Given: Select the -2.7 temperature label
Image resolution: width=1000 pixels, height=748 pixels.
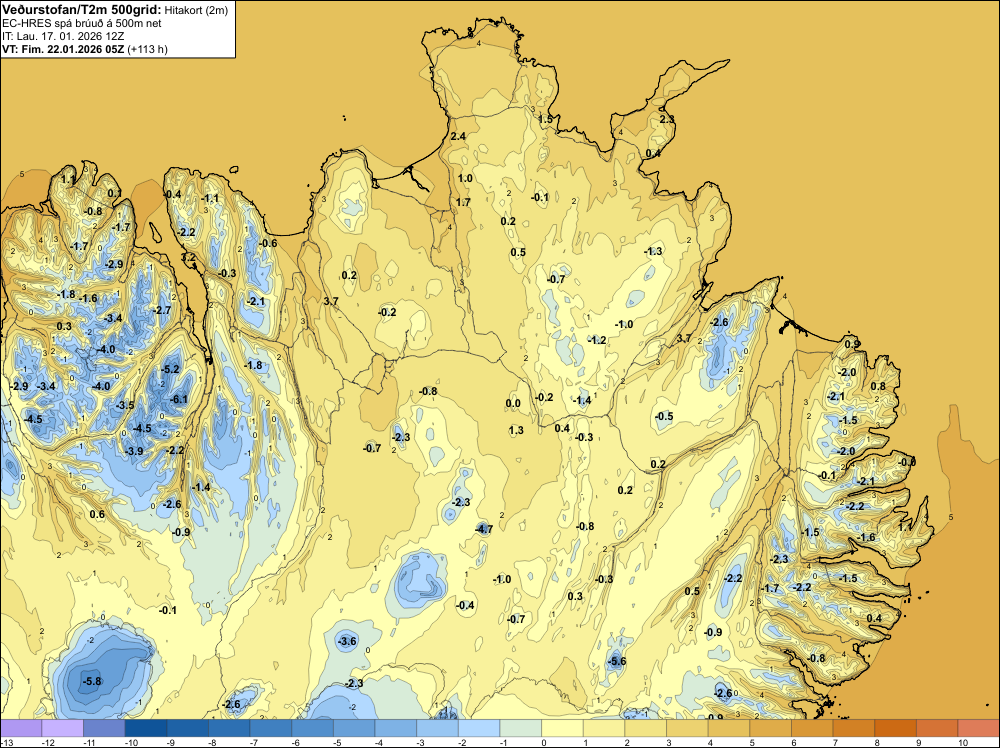Looking at the screenshot, I should [162, 310].
